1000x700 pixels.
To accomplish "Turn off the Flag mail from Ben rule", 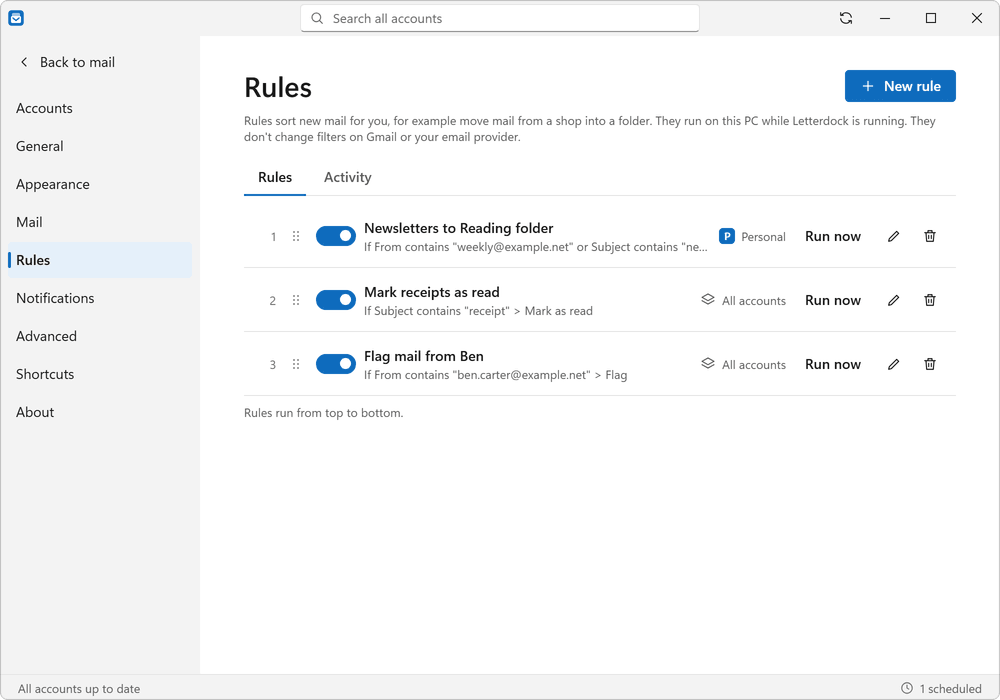I will pos(336,364).
